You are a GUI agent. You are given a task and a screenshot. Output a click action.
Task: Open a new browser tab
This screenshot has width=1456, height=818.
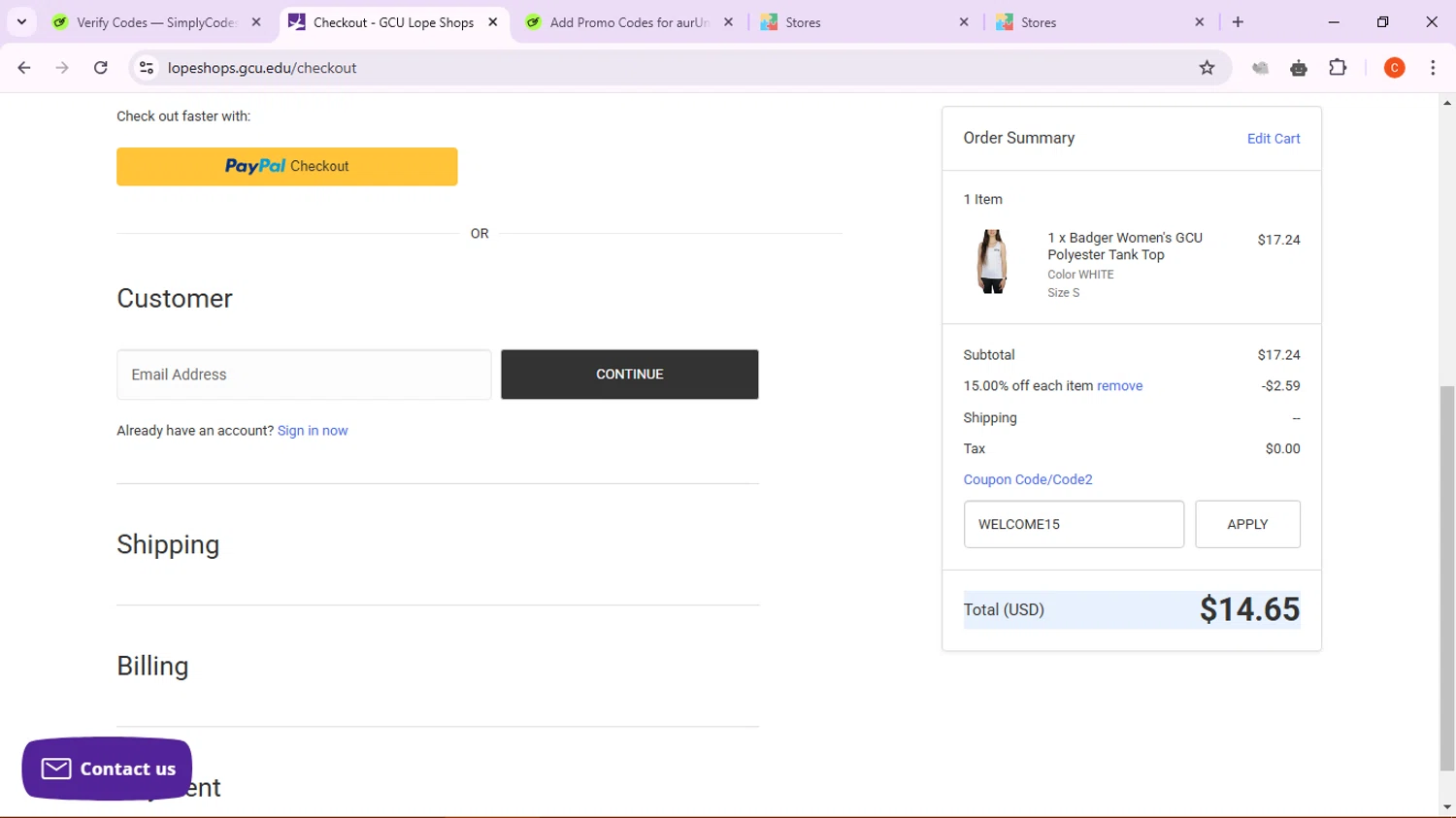(x=1238, y=21)
